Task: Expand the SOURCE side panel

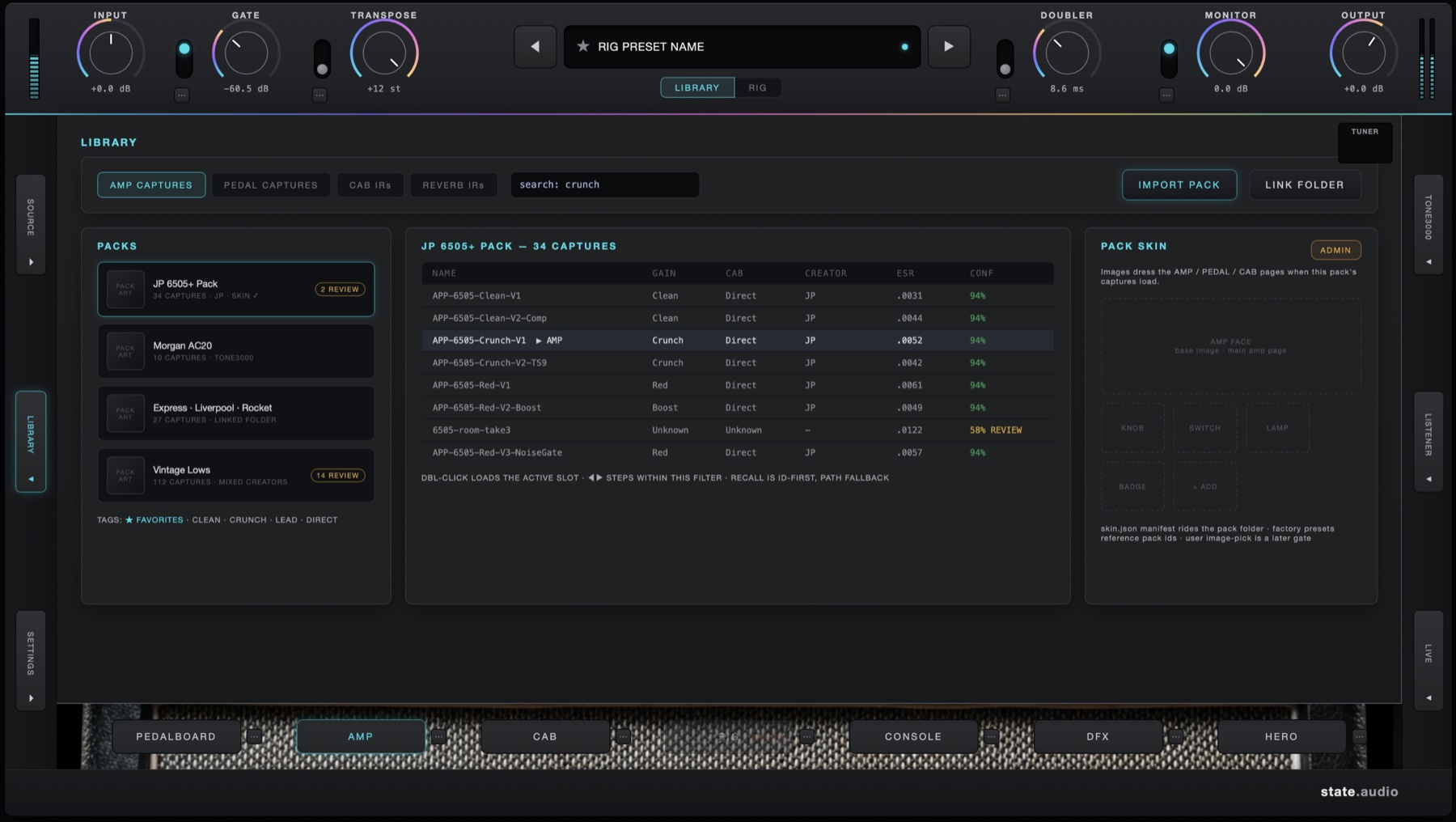Action: [x=31, y=224]
